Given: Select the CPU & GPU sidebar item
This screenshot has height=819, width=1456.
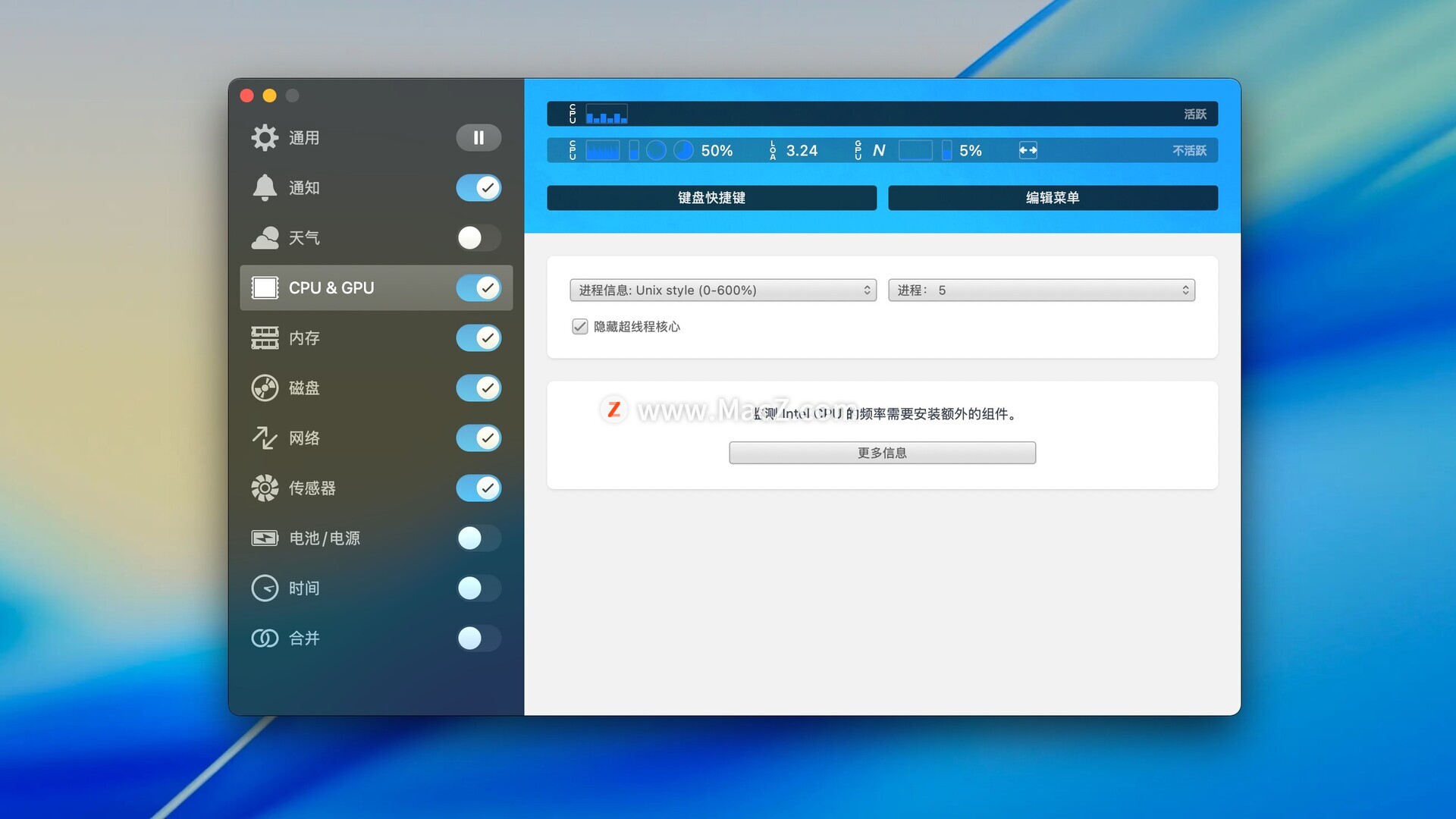Looking at the screenshot, I should tap(331, 288).
